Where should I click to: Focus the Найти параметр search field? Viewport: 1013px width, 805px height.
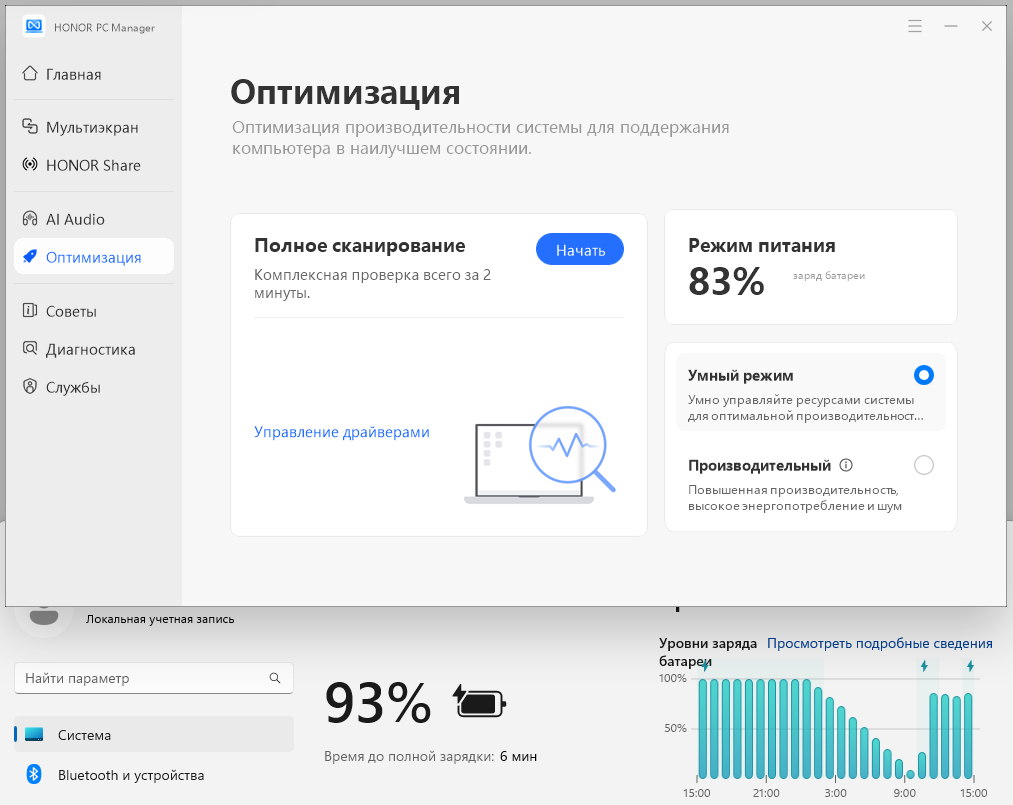(154, 678)
